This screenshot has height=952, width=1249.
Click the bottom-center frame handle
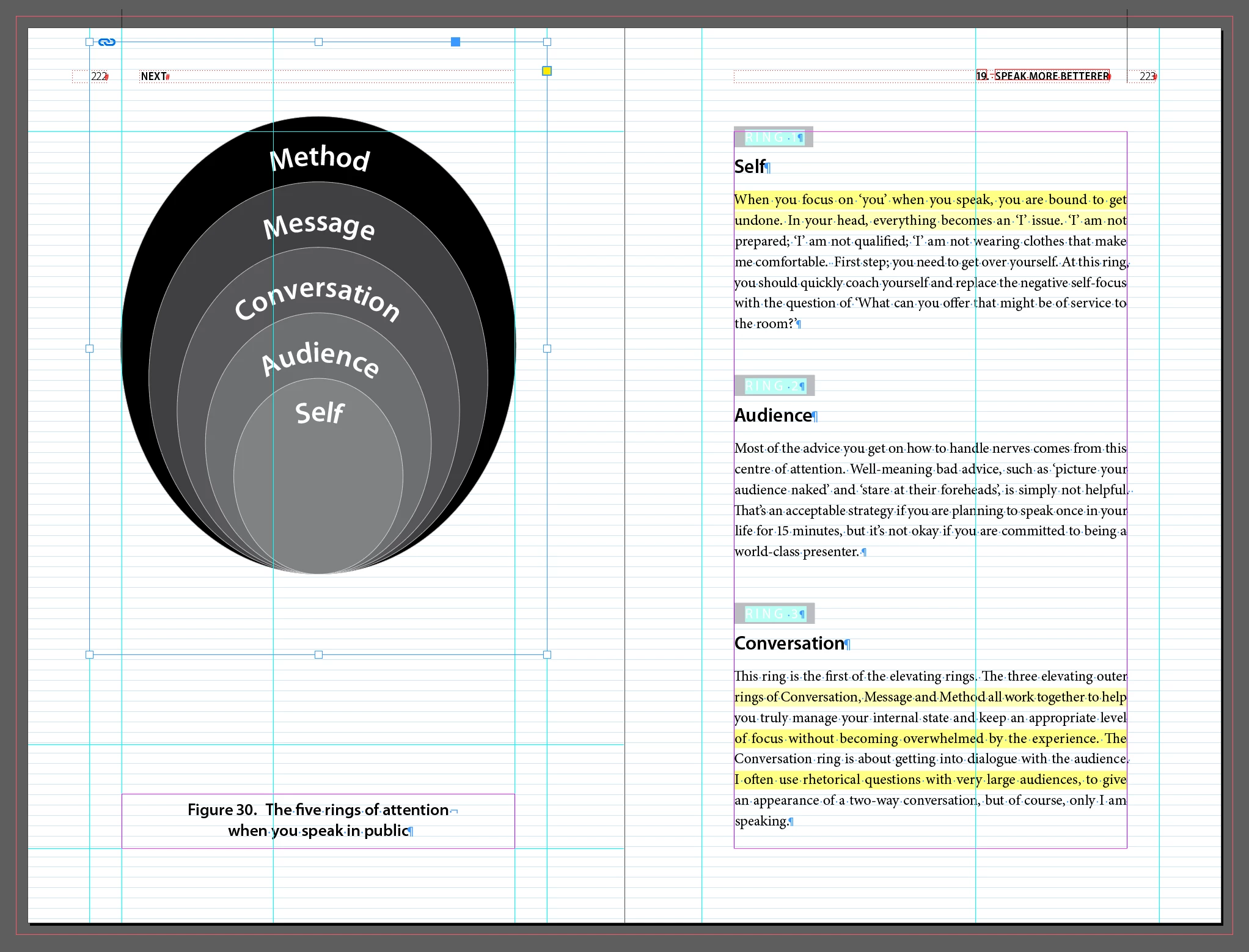coord(318,654)
